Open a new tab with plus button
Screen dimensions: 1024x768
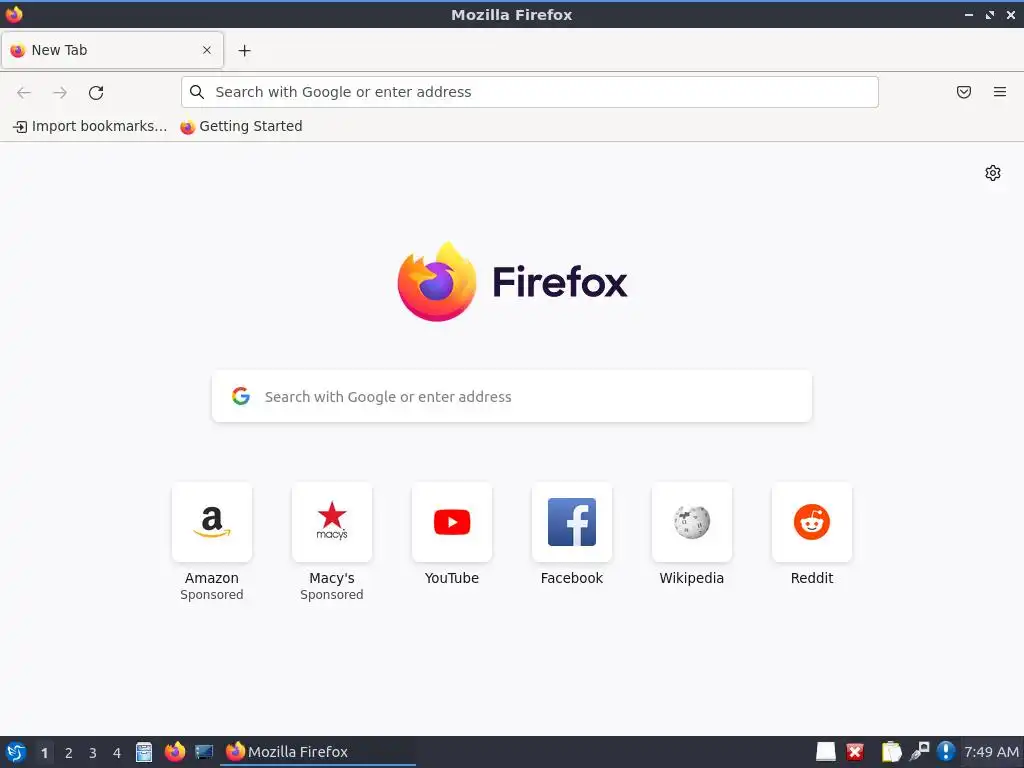click(x=244, y=50)
